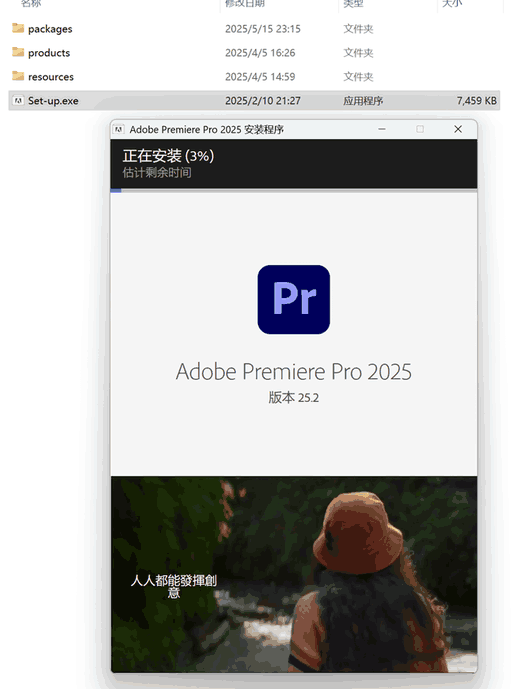Minimize the Premiere Pro installer window
Viewport: 519px width, 689px height.
click(382, 129)
